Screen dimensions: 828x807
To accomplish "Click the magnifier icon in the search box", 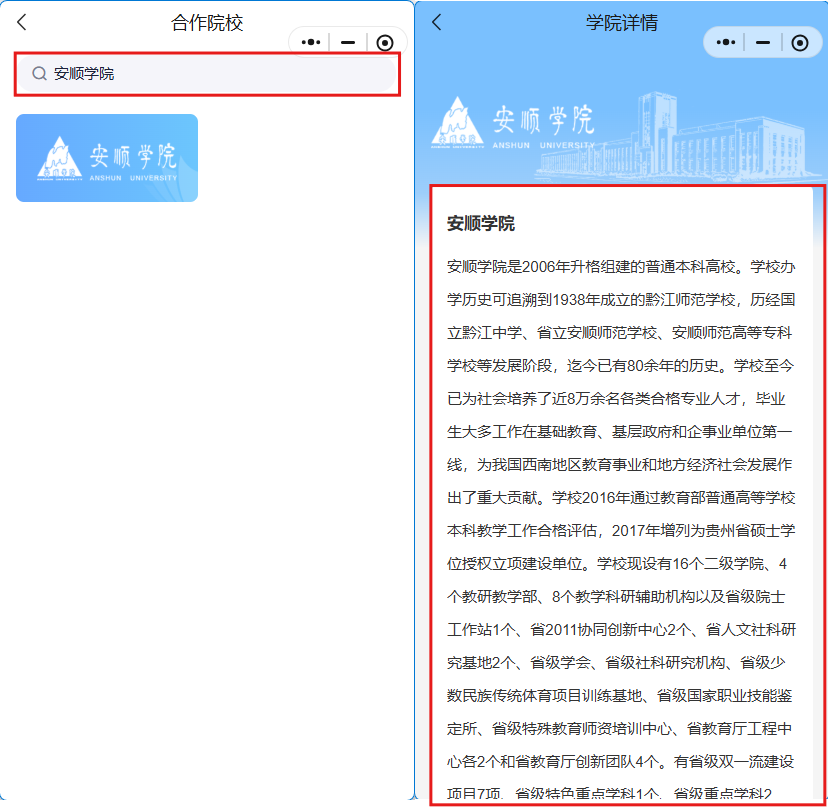I will (x=40, y=74).
